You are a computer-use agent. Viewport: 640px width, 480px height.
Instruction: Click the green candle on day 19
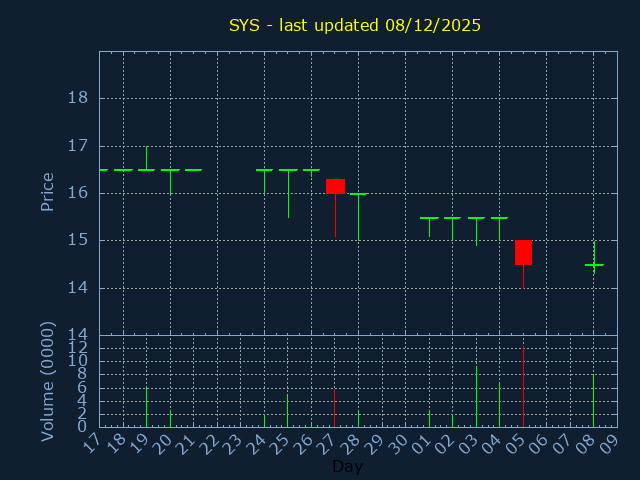(146, 169)
